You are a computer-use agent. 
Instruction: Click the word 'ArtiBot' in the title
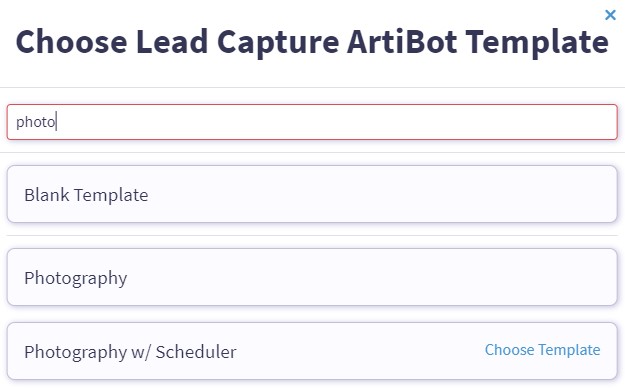click(402, 41)
